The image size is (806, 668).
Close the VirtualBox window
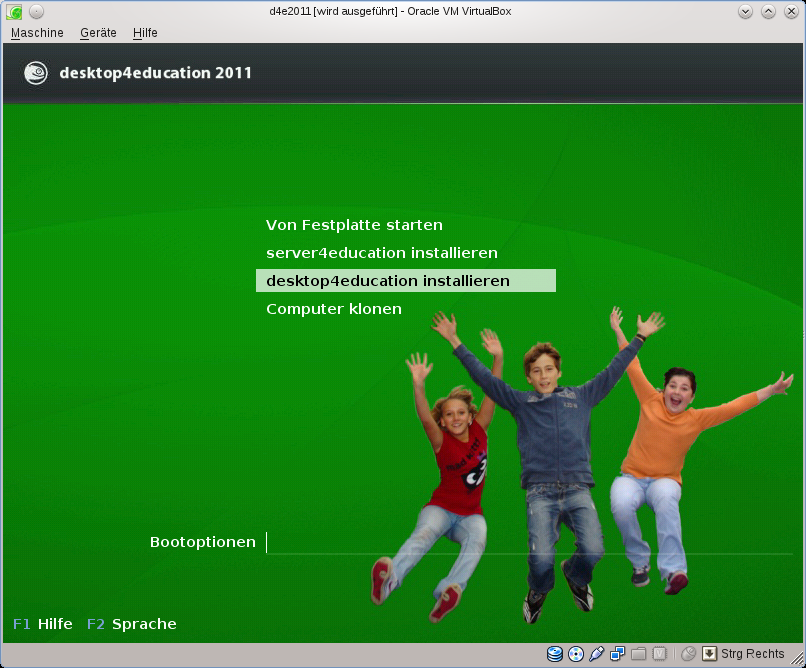792,11
